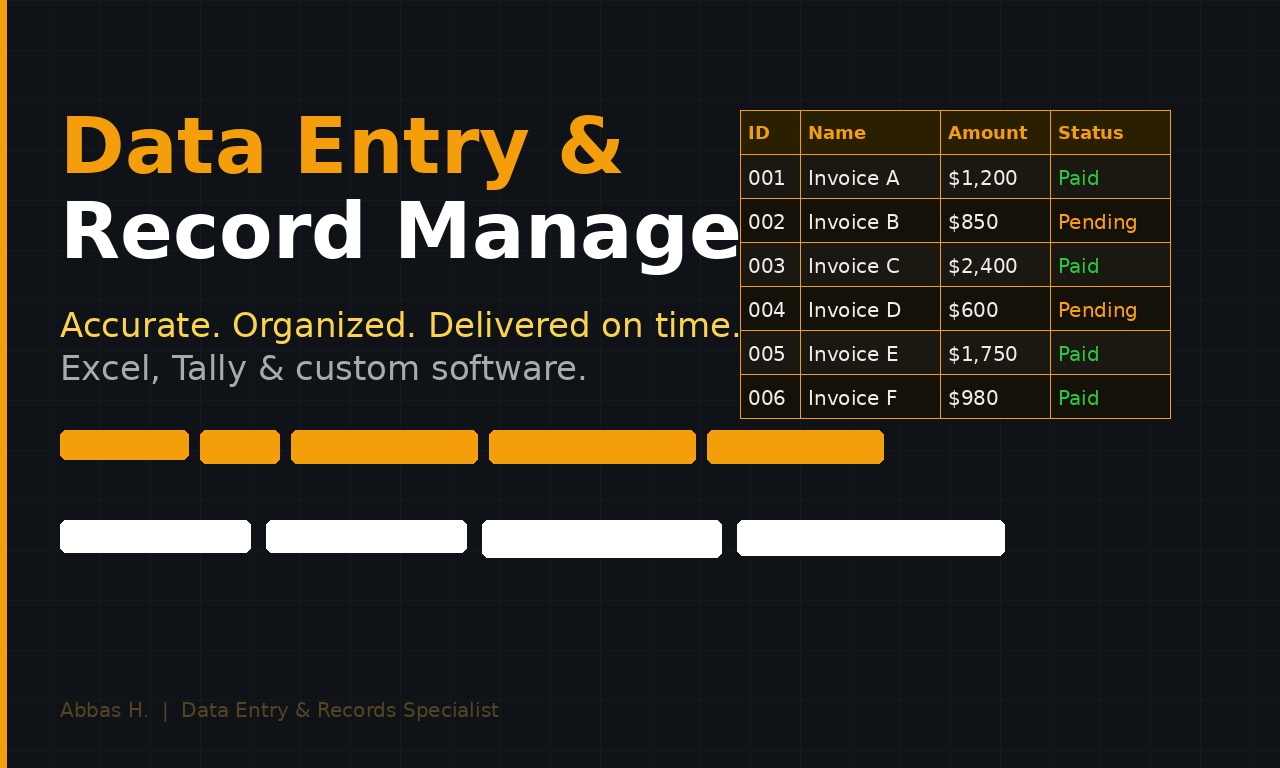Select the Invoice A name cell

click(x=853, y=178)
